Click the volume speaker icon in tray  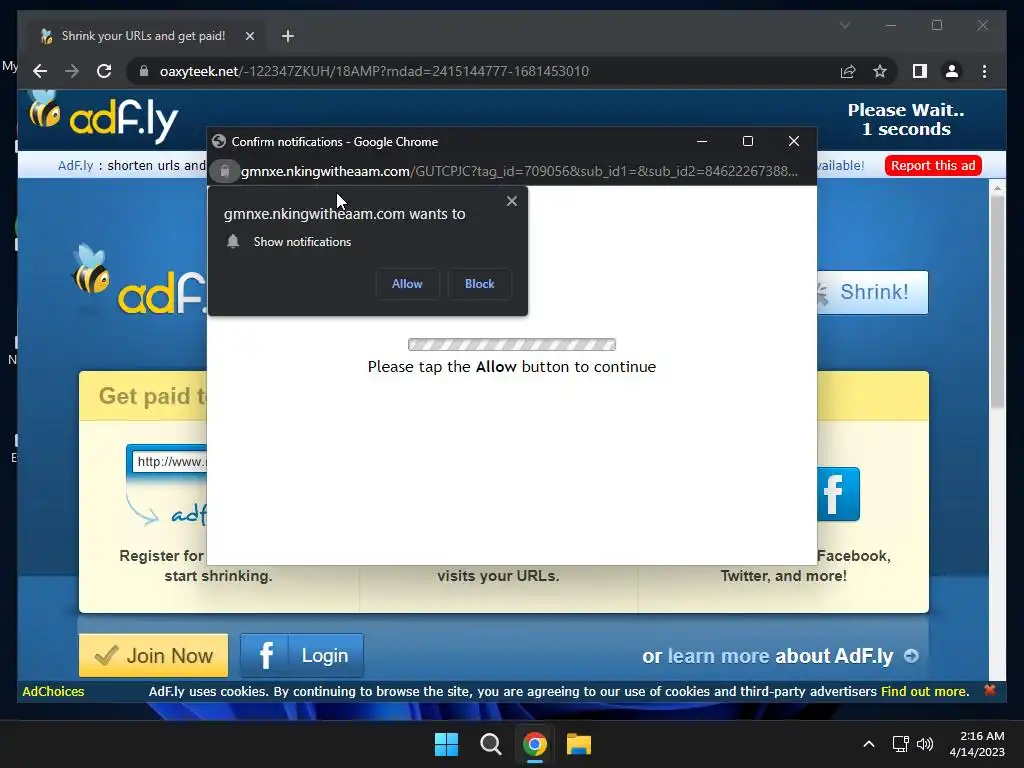click(925, 744)
